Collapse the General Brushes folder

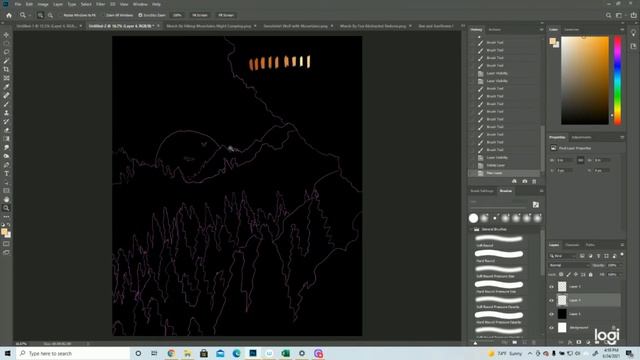point(471,229)
